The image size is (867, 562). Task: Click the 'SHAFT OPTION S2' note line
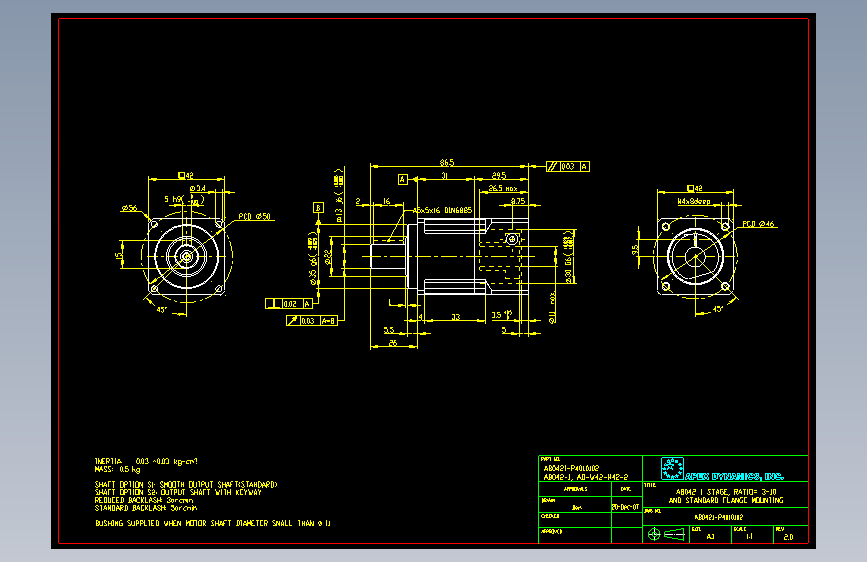pos(178,492)
